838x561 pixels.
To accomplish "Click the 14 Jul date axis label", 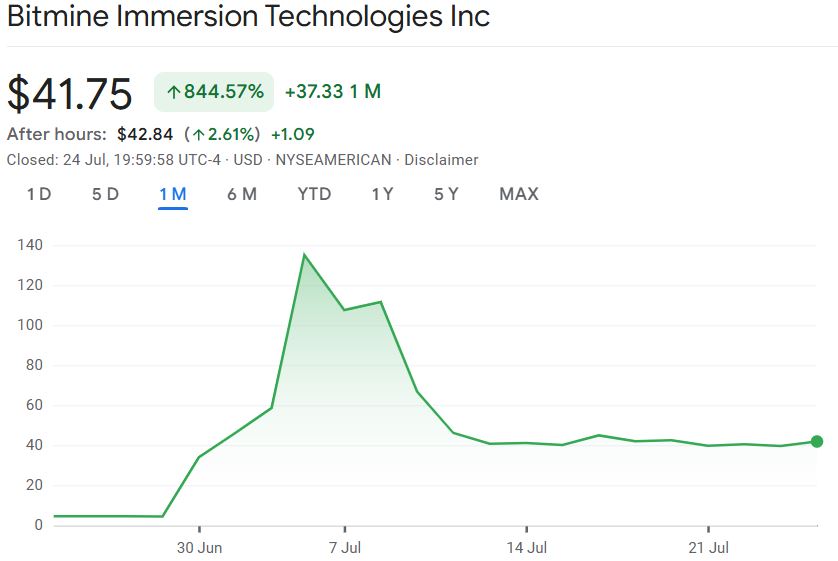I will [526, 548].
